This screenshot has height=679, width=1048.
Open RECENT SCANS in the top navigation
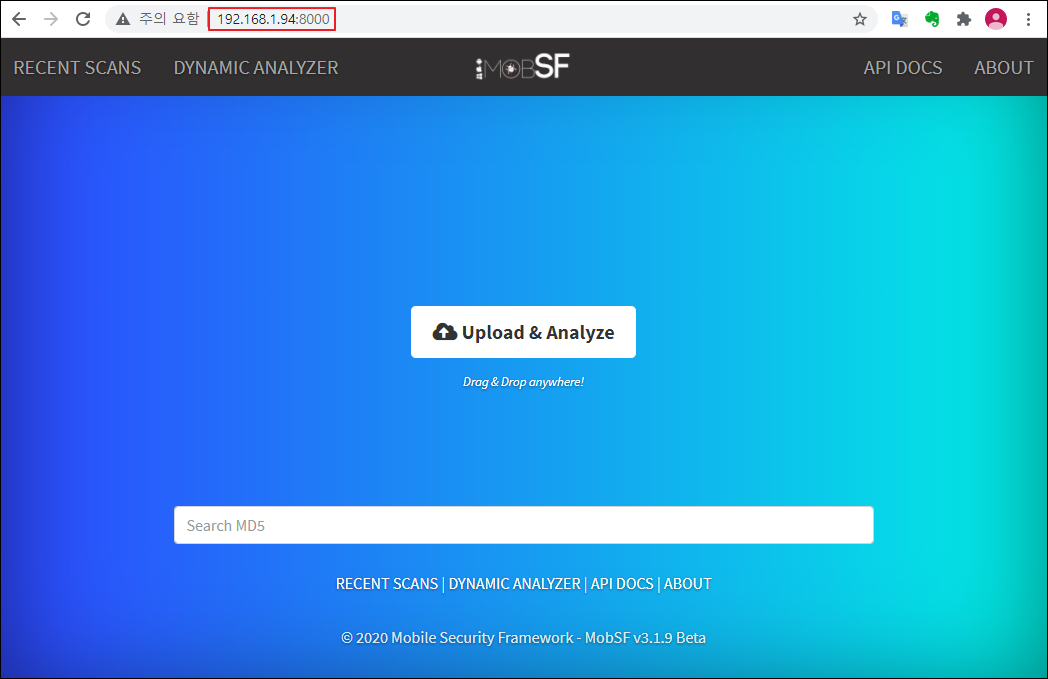tap(78, 67)
